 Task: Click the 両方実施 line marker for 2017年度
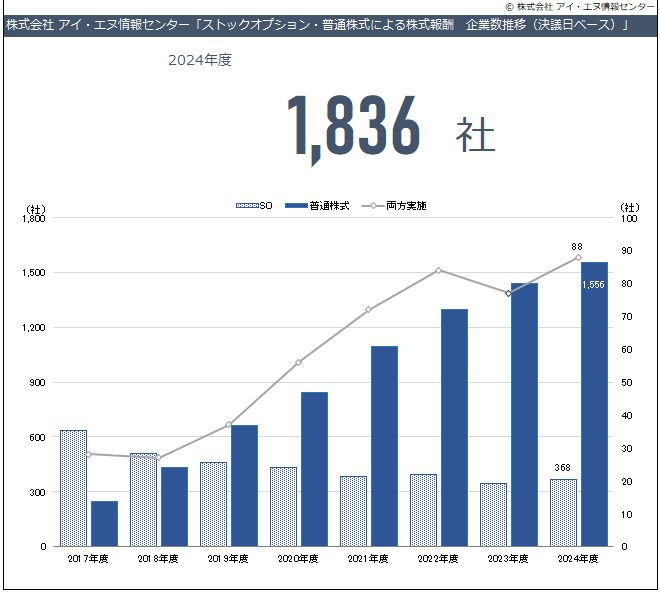pyautogui.click(x=88, y=454)
